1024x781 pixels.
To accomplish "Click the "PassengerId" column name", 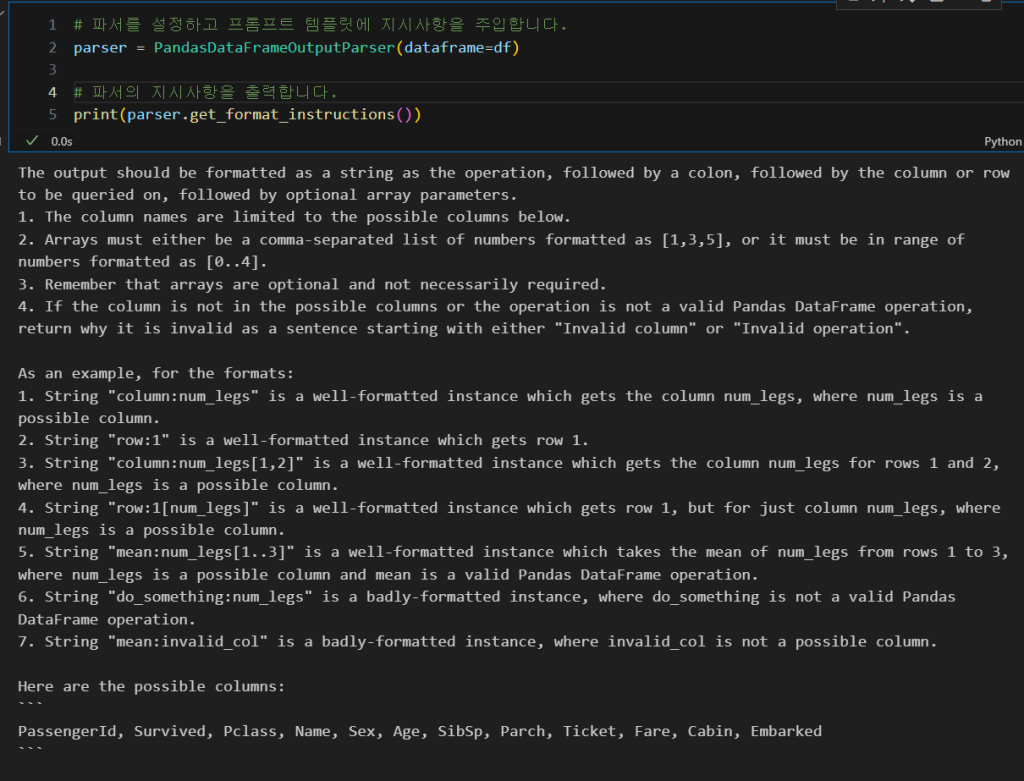I will coord(67,731).
